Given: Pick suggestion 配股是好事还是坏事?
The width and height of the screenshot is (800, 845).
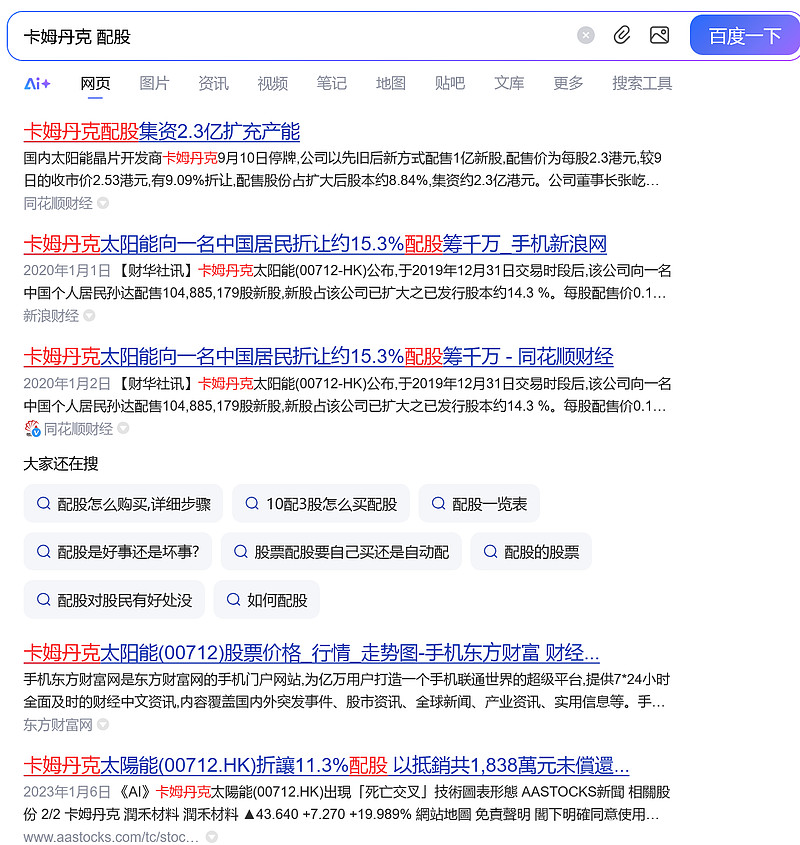Looking at the screenshot, I should (x=118, y=552).
